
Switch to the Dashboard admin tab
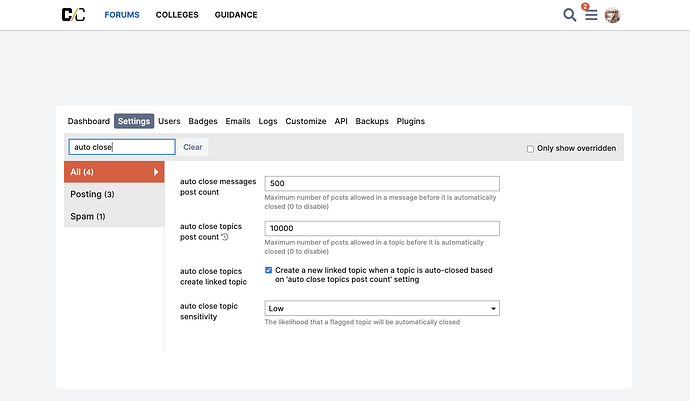(88, 121)
